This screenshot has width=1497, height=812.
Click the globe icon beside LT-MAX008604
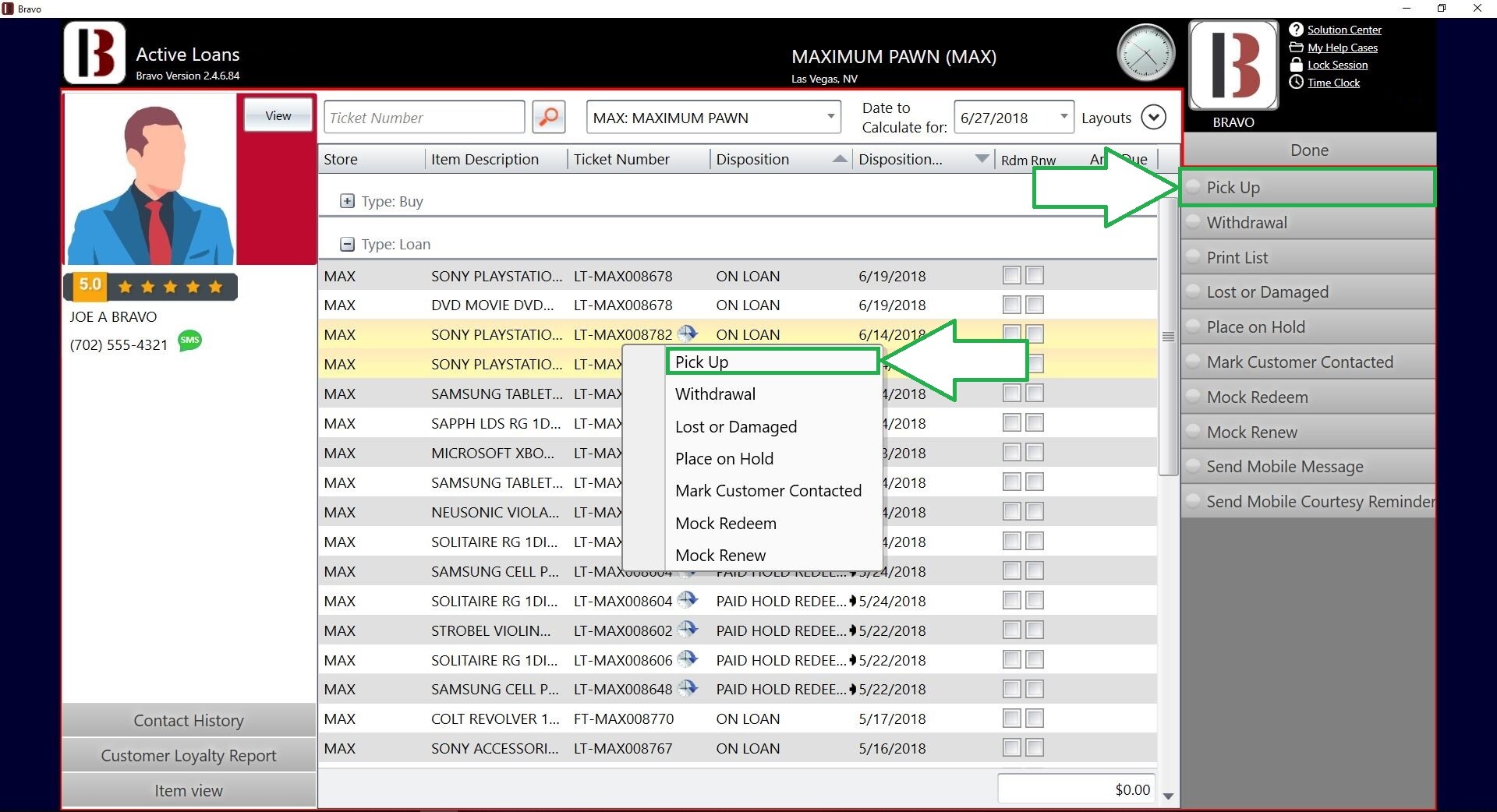[687, 600]
